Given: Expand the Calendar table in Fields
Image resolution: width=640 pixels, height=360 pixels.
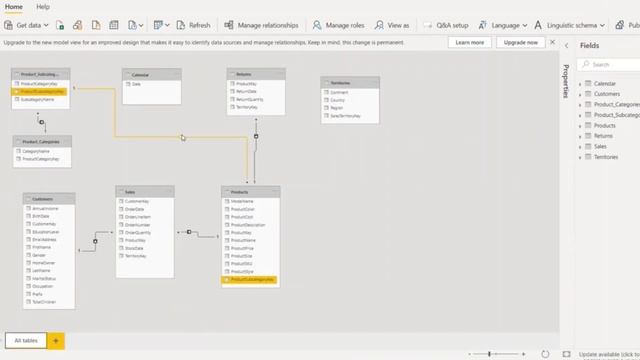Looking at the screenshot, I should point(580,84).
